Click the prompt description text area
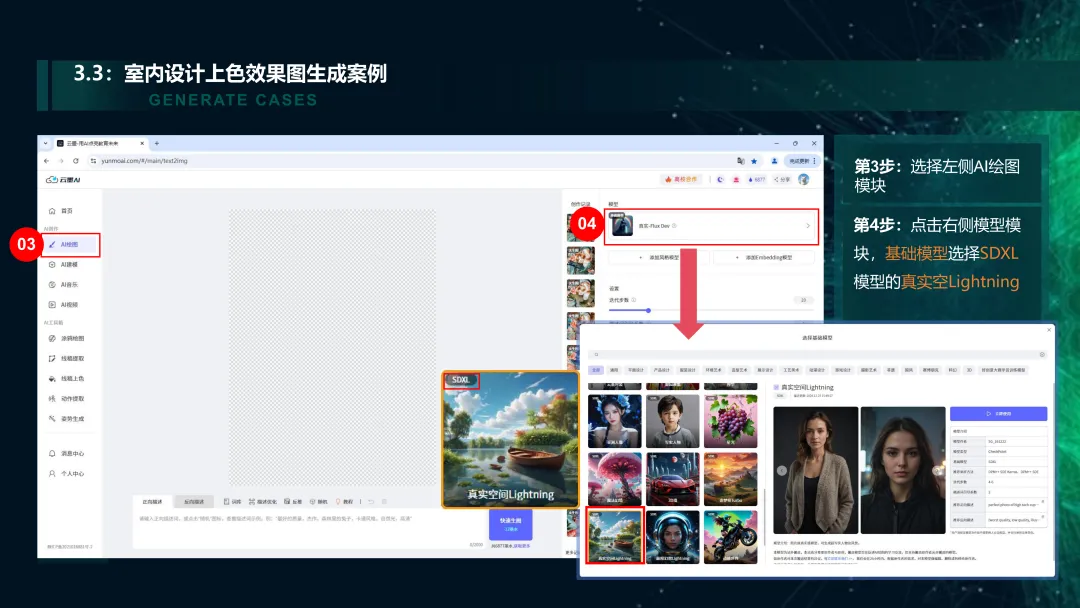The width and height of the screenshot is (1080, 608). pyautogui.click(x=310, y=529)
